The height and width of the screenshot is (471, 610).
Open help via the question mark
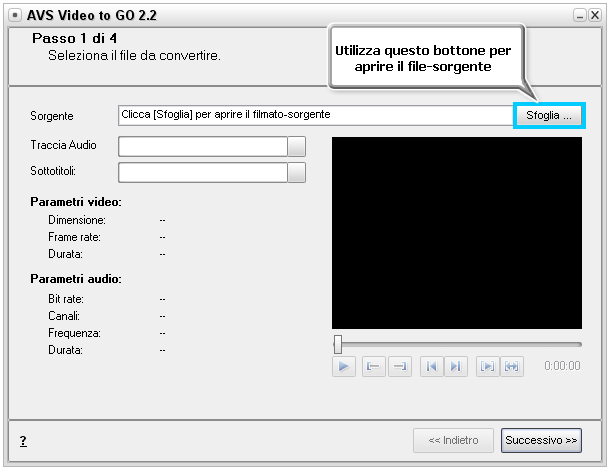23,441
